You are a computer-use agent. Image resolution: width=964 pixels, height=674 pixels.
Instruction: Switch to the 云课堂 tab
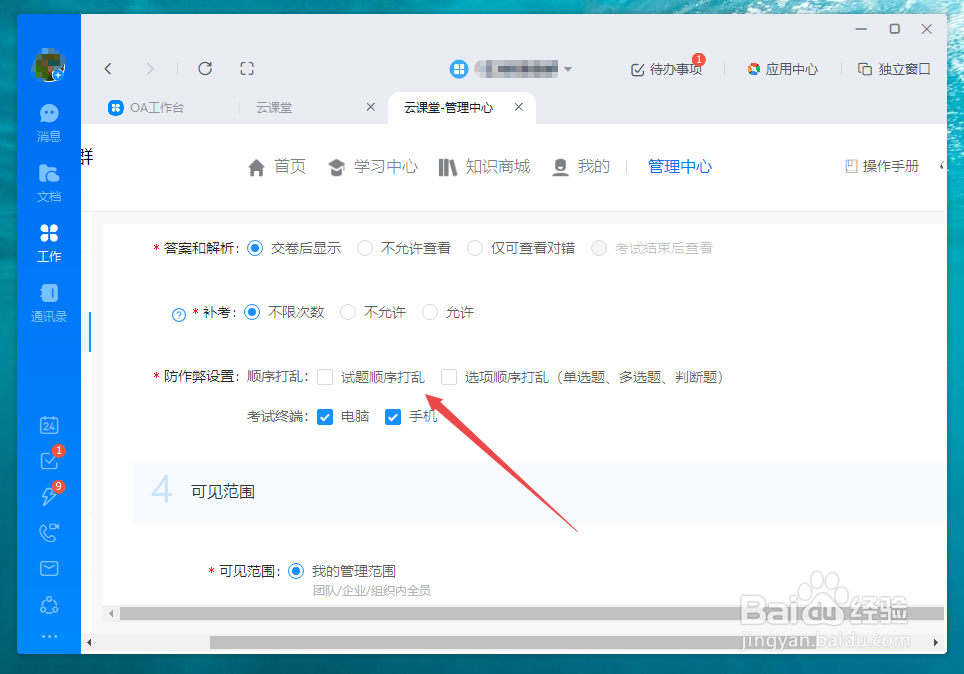[274, 108]
